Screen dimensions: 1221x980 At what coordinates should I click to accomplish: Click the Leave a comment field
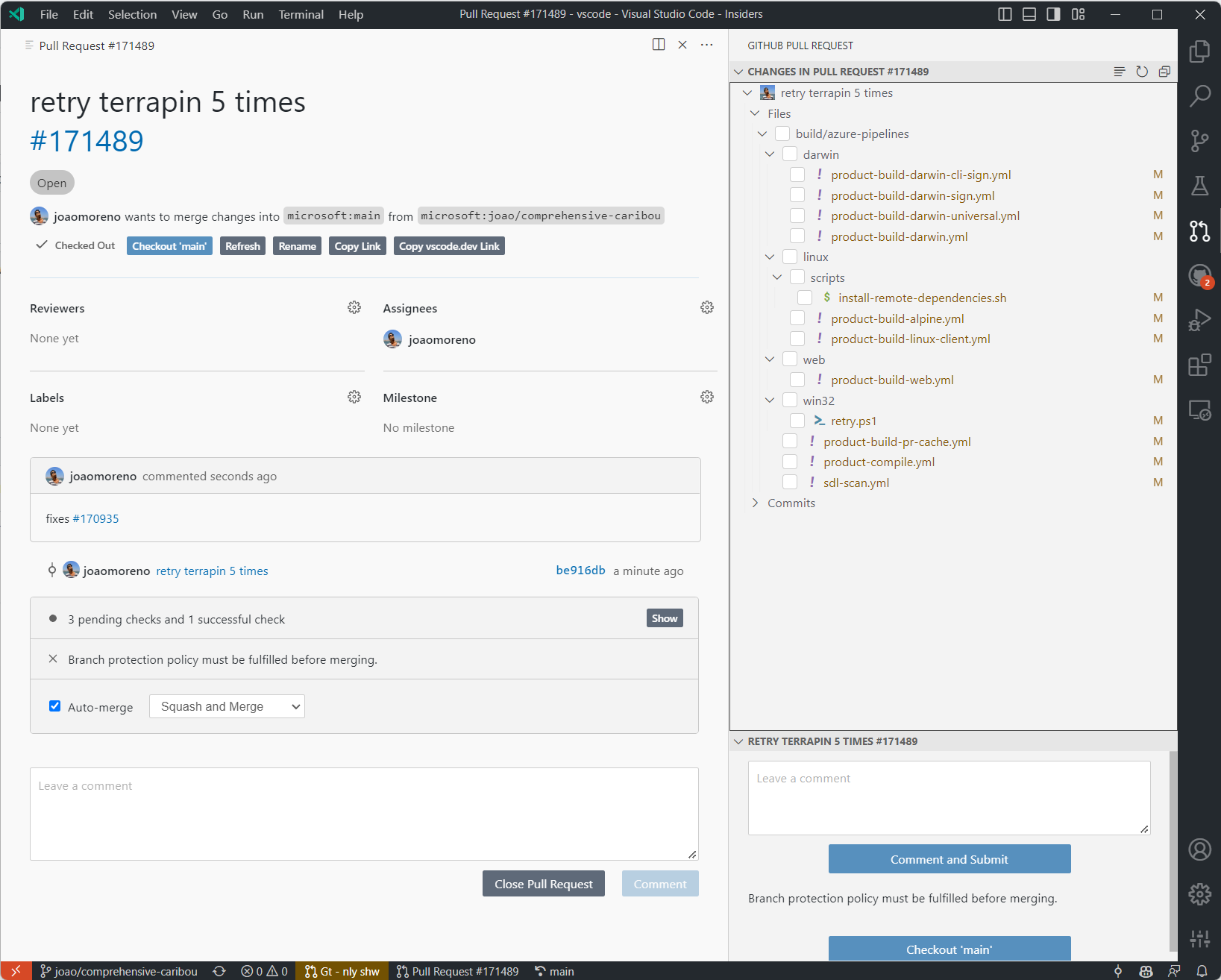coord(364,813)
